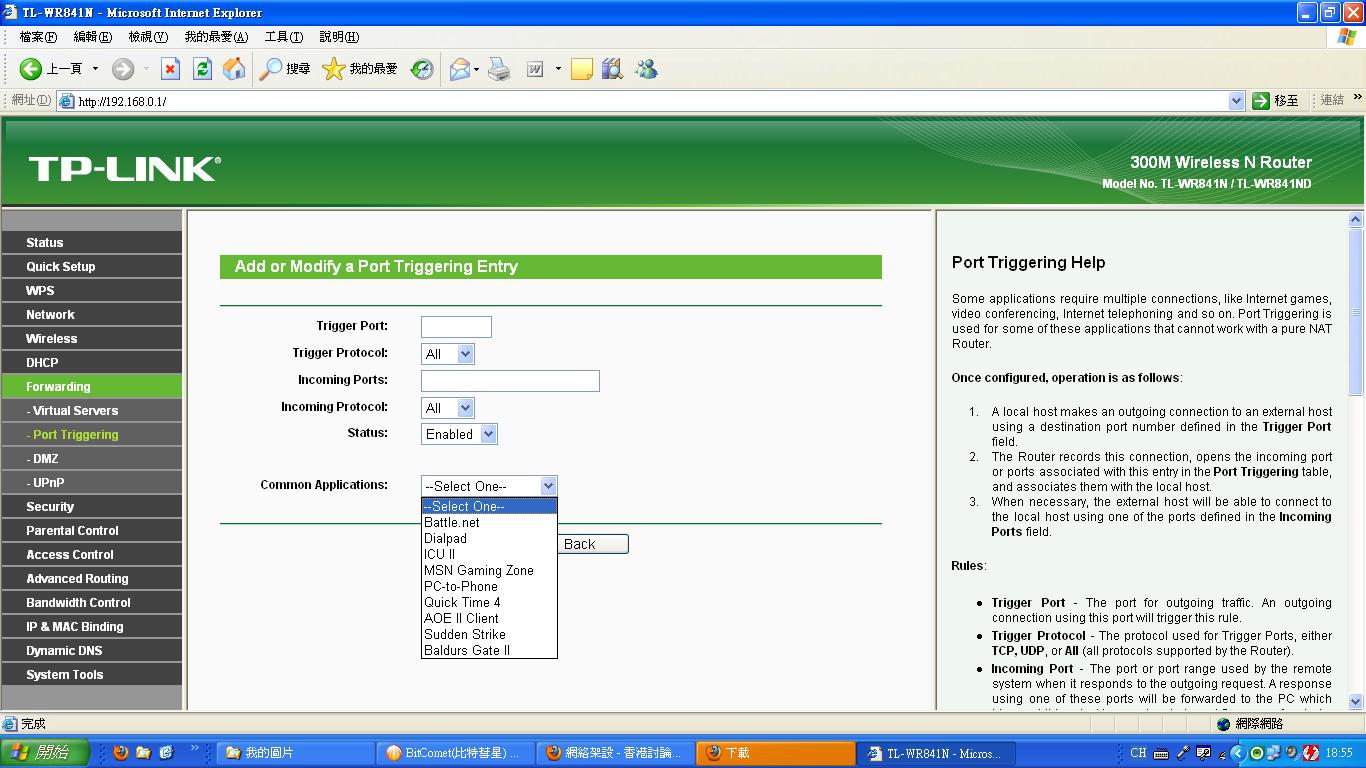The height and width of the screenshot is (768, 1366).
Task: Open Parental Control in sidebar
Action: [x=91, y=530]
